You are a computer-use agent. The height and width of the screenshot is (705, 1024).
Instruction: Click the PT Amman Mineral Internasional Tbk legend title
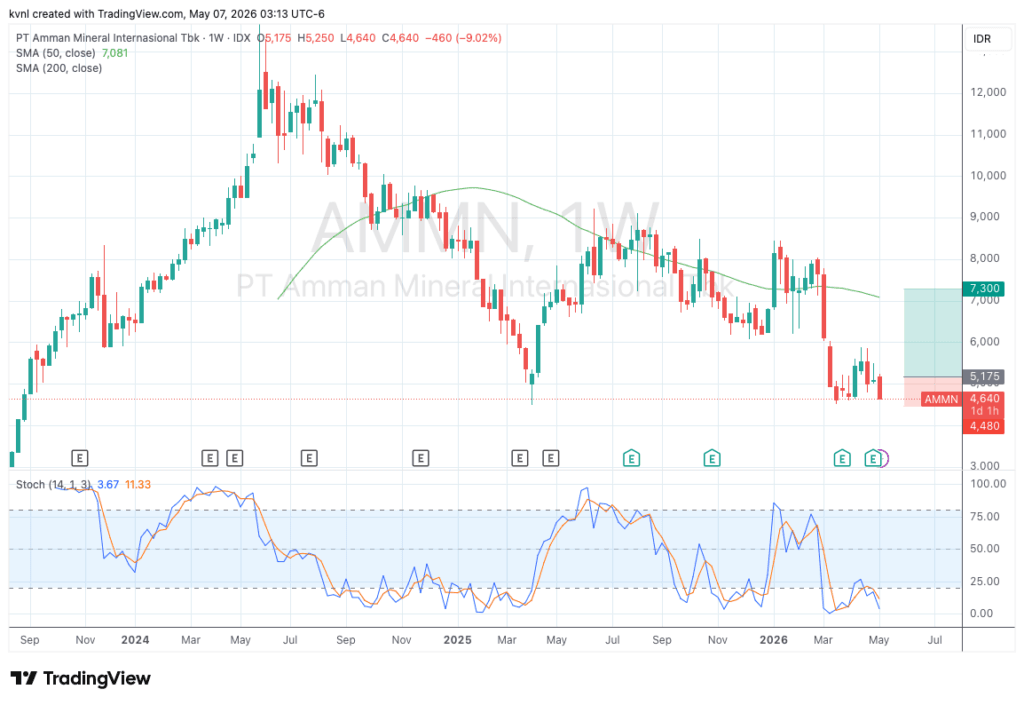(x=108, y=38)
